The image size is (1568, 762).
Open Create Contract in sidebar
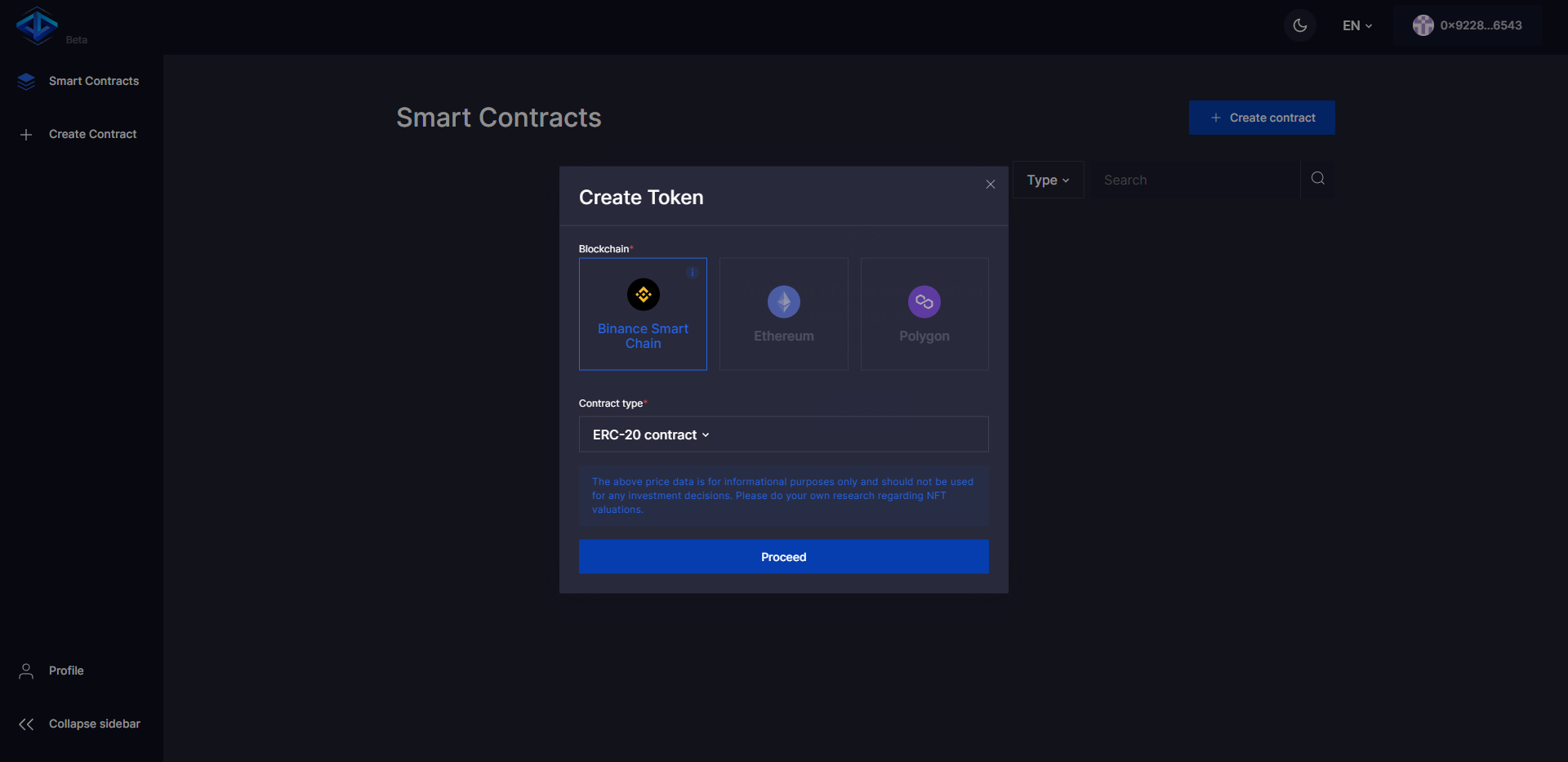click(x=92, y=134)
